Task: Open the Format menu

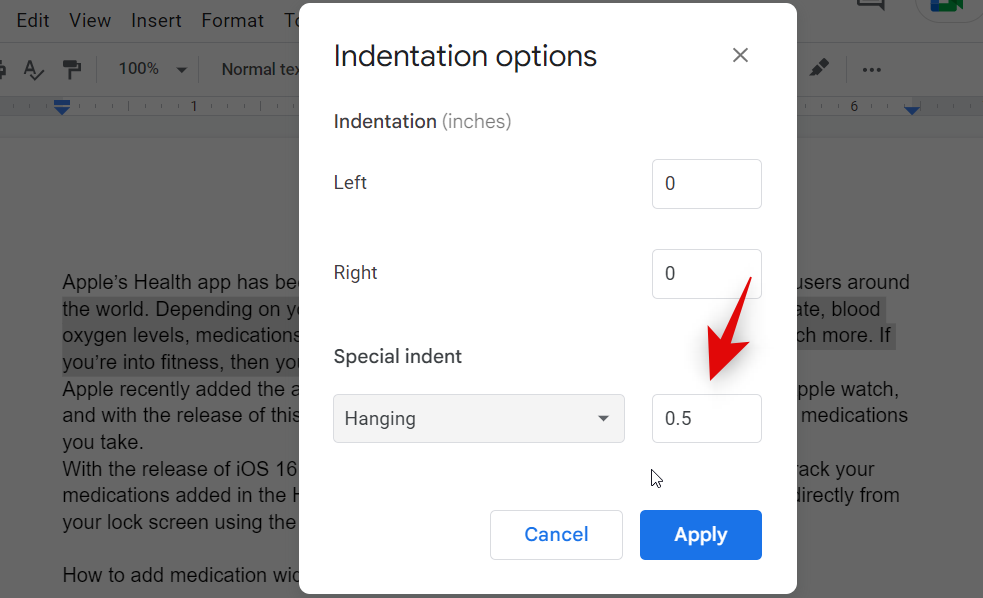Action: click(x=232, y=20)
